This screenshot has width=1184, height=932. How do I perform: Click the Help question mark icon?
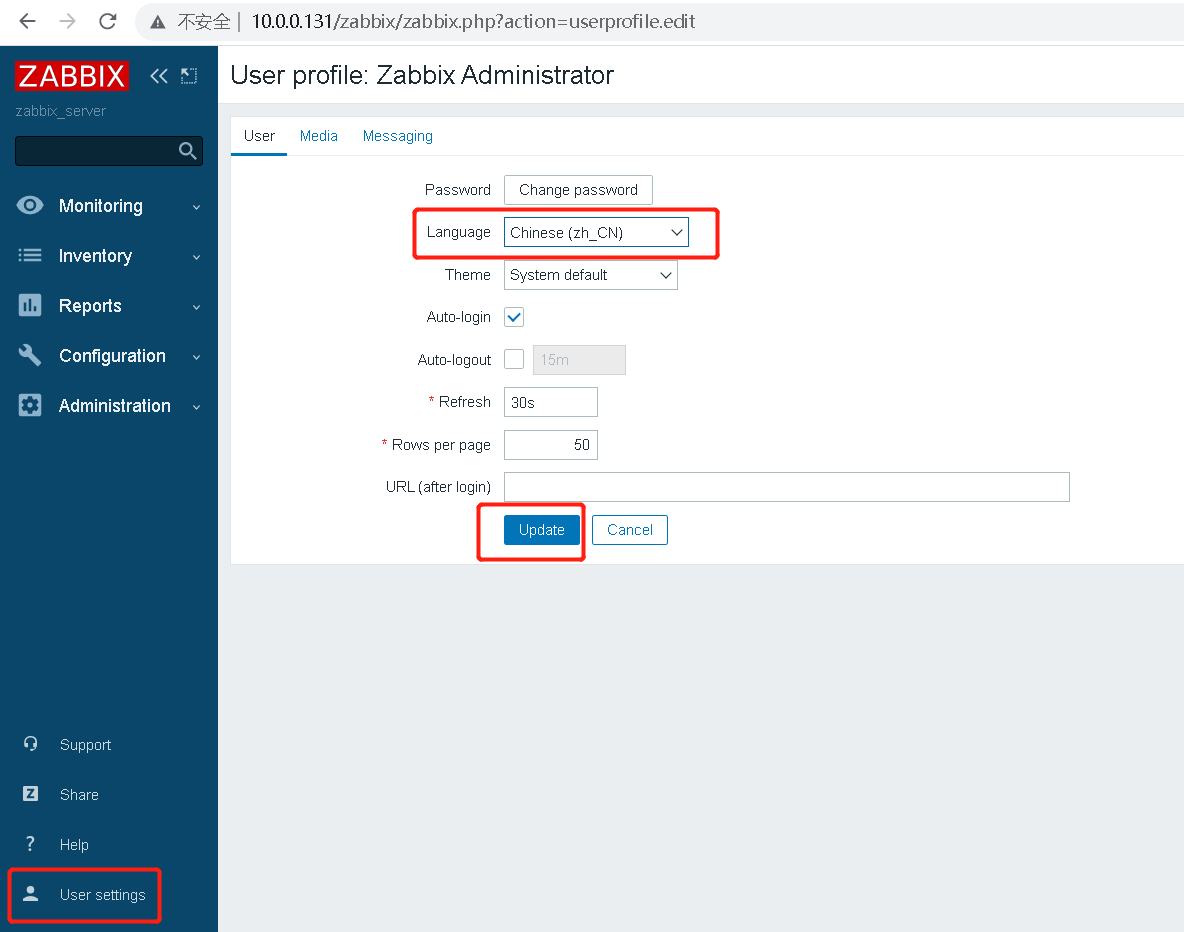point(30,844)
